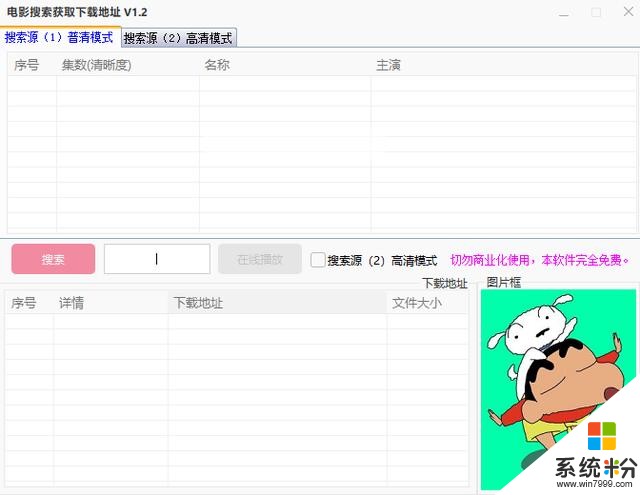Click the 在线播放 button
Screen dimensions: 640x495
[x=260, y=259]
